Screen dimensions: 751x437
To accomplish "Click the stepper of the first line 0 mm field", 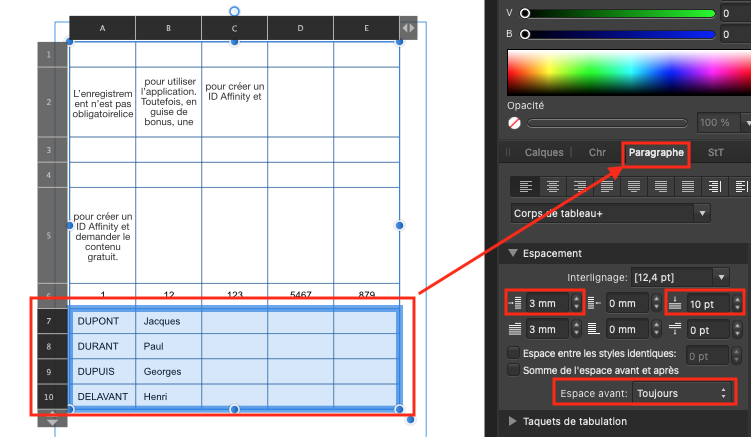I will tap(656, 303).
